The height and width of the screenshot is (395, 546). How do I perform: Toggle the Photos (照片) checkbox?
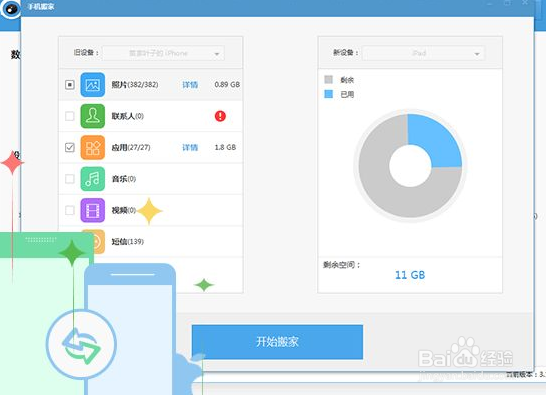tap(70, 85)
